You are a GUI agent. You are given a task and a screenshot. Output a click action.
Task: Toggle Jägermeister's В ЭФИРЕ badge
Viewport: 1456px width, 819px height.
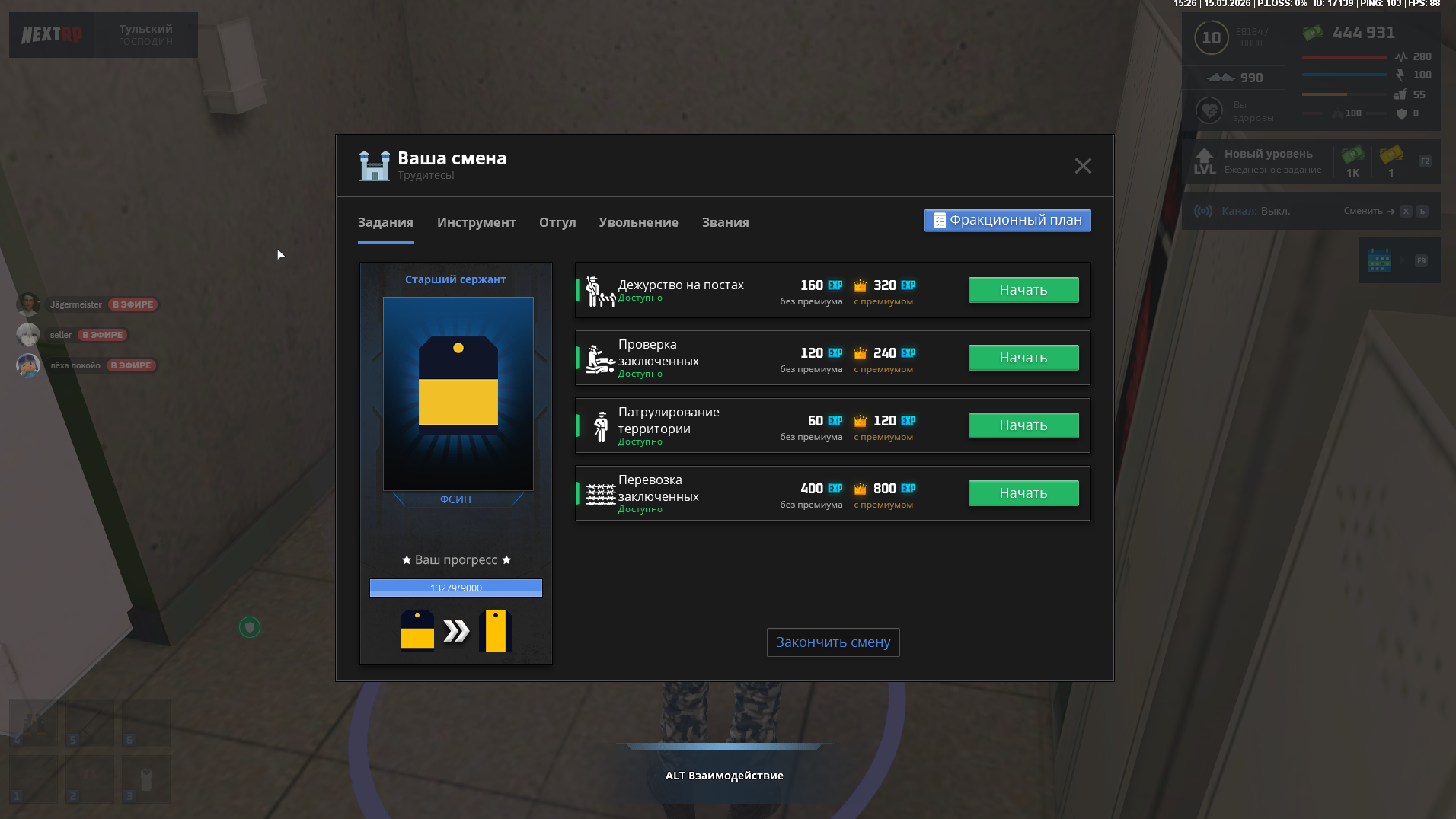[133, 304]
